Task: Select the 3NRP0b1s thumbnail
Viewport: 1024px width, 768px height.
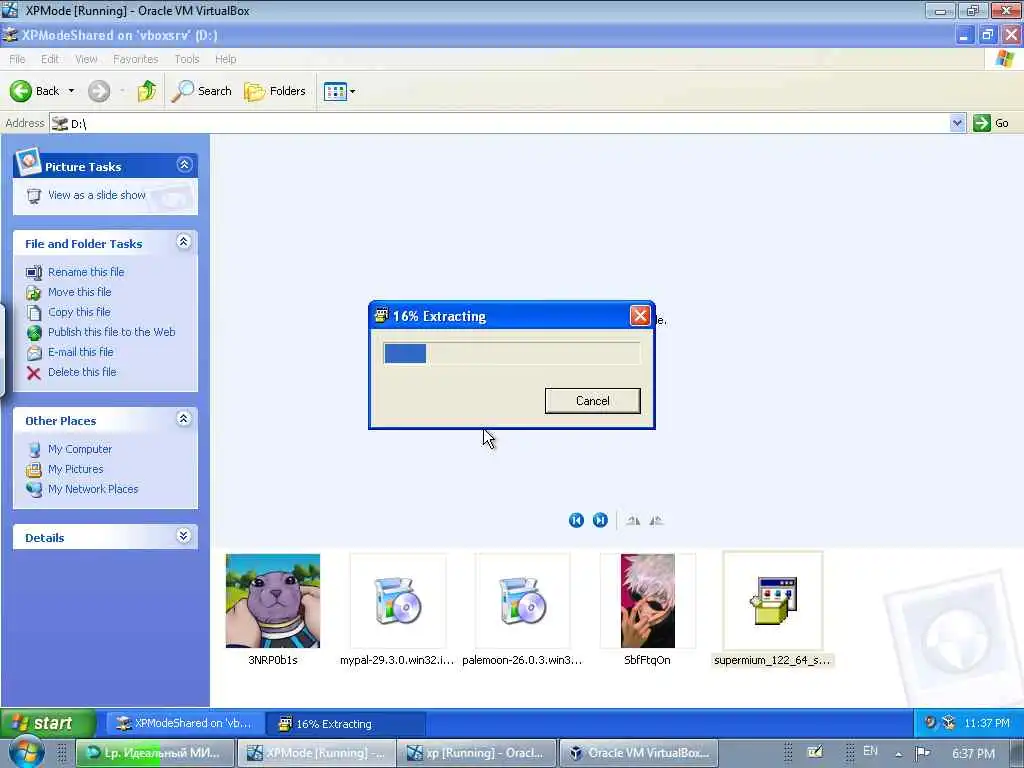Action: pyautogui.click(x=273, y=601)
